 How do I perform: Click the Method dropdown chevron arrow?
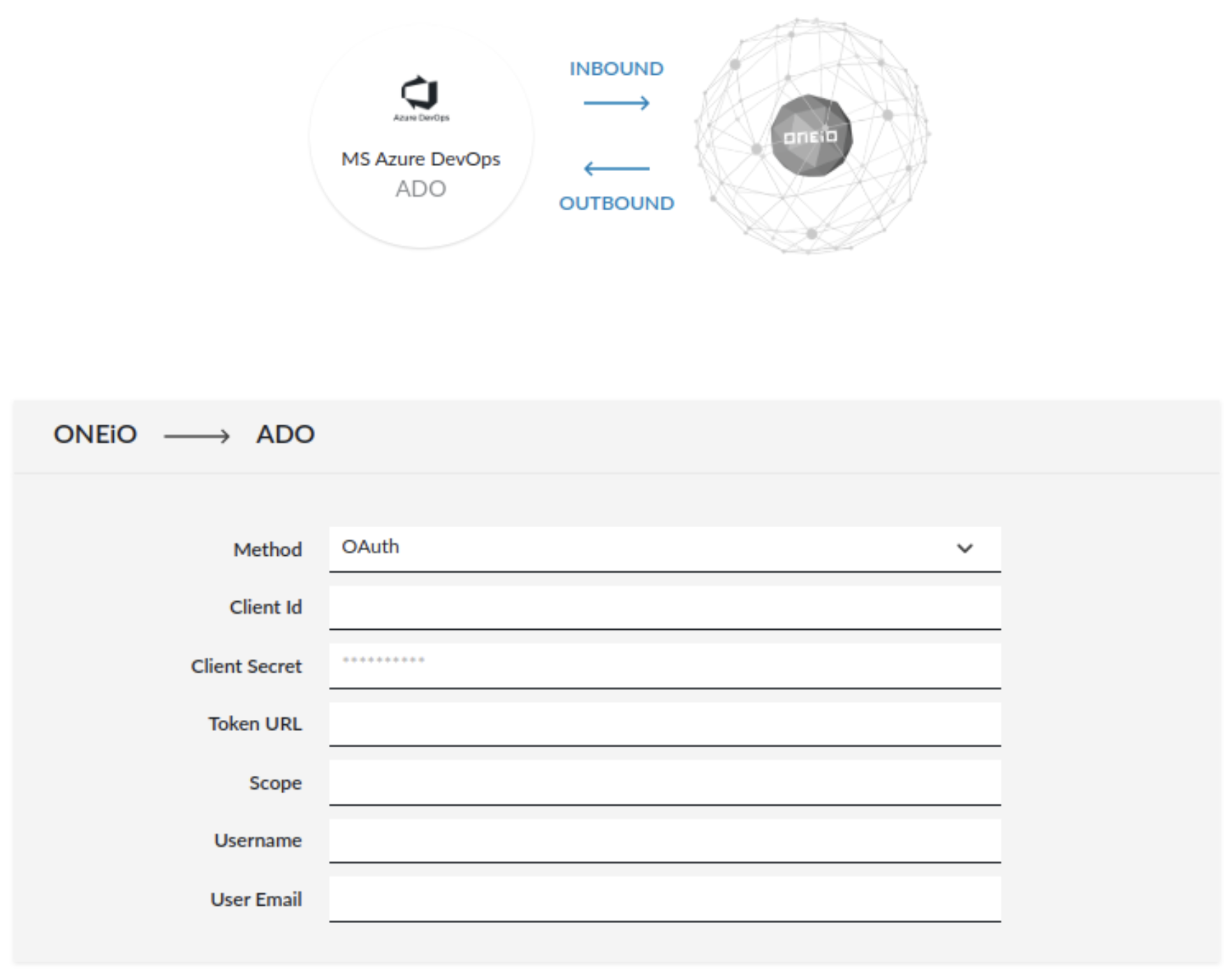pos(965,548)
